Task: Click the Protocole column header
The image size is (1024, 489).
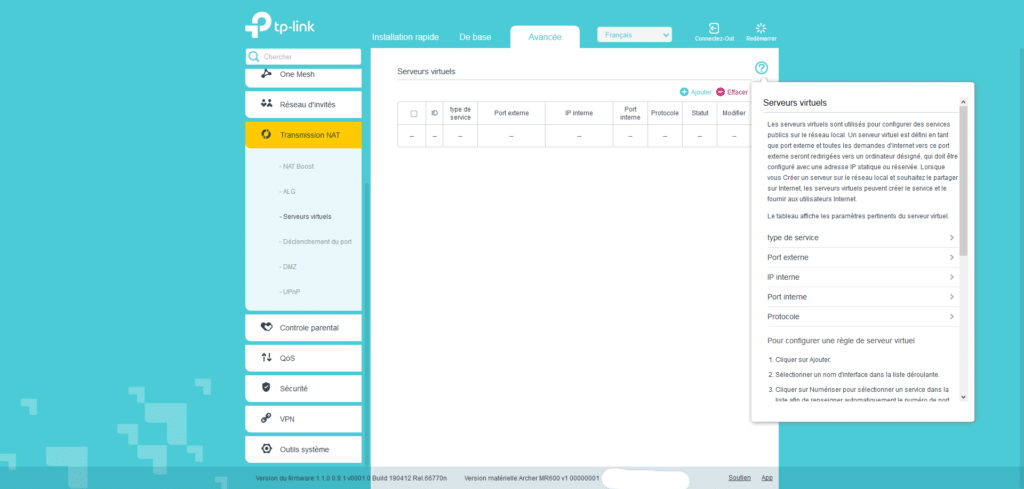Action: tap(665, 113)
